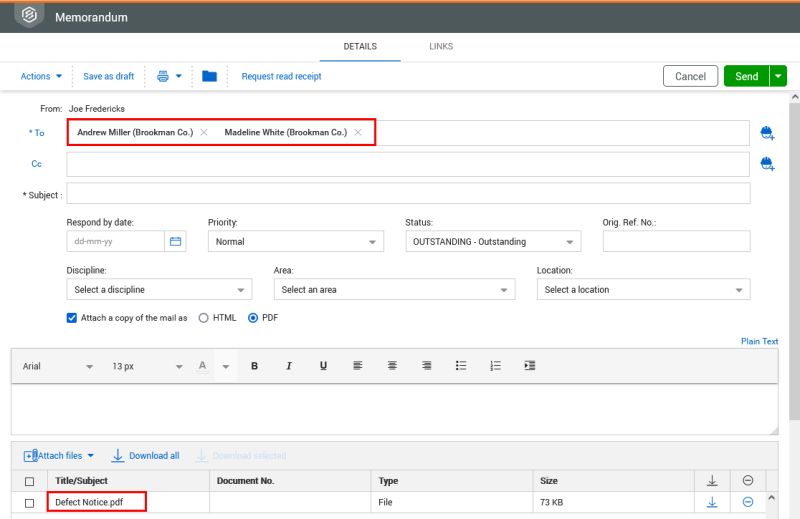This screenshot has width=800, height=519.
Task: Open the Arial font family dropdown
Action: click(57, 366)
